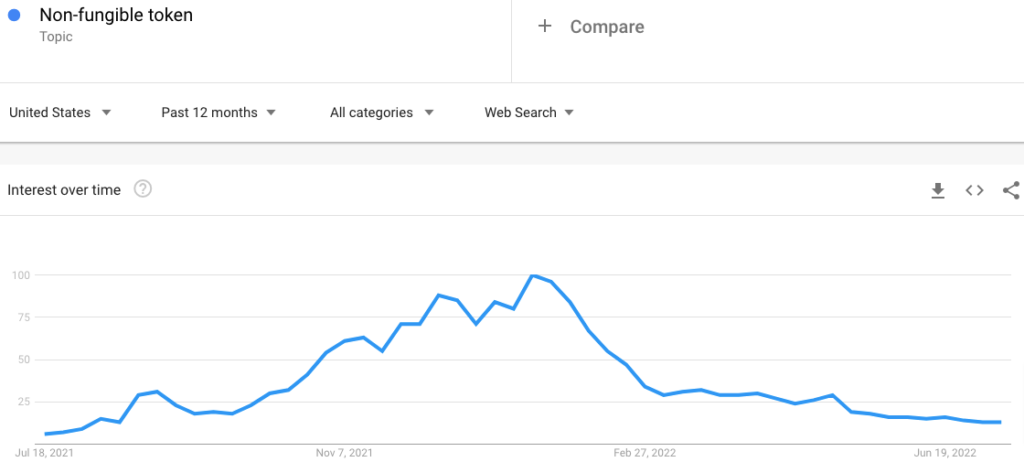Click the blue dot next to Non-fungible token
Viewport: 1024px width, 462px height.
pos(14,16)
